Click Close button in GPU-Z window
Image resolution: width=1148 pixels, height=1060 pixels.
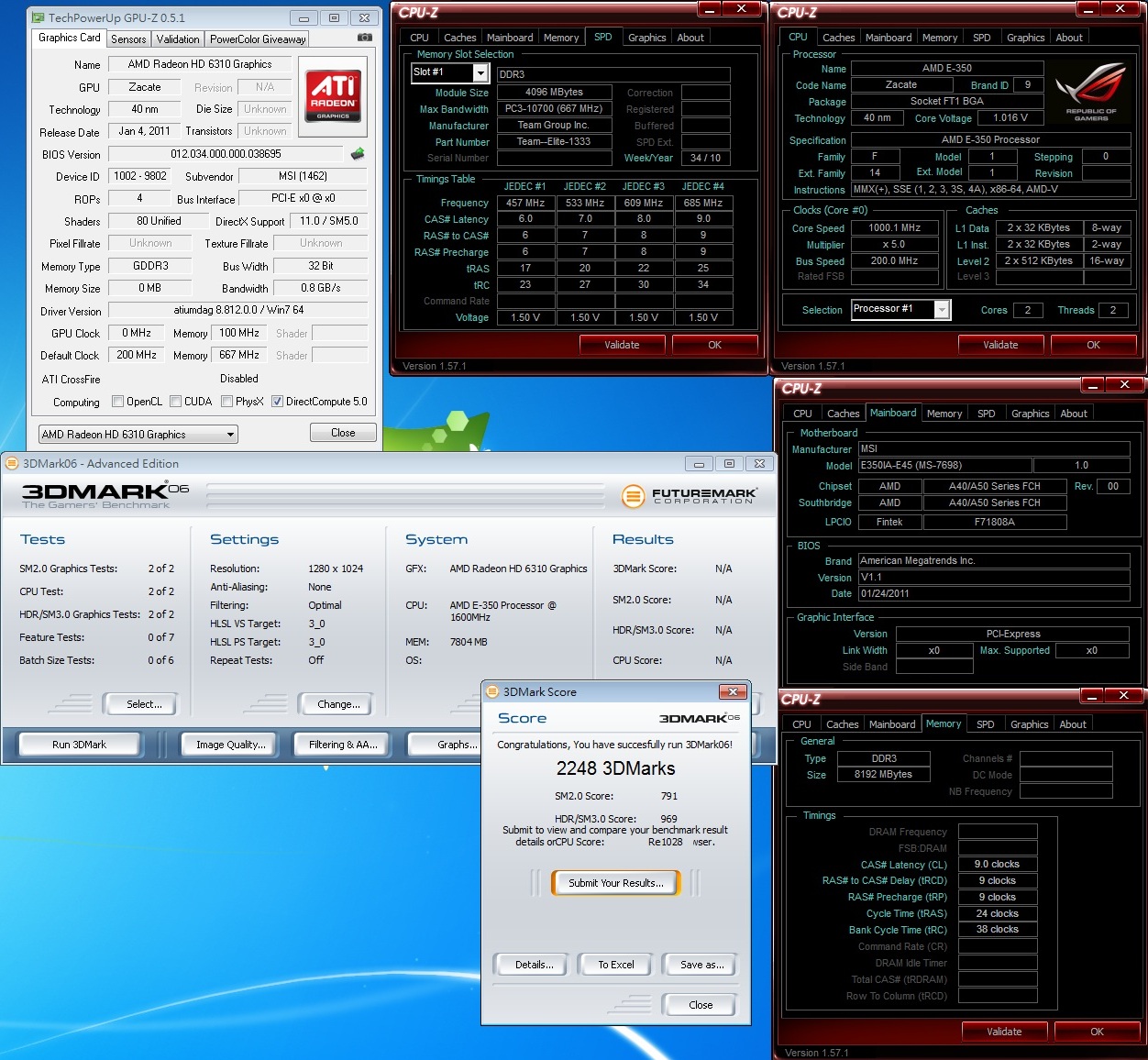click(343, 433)
